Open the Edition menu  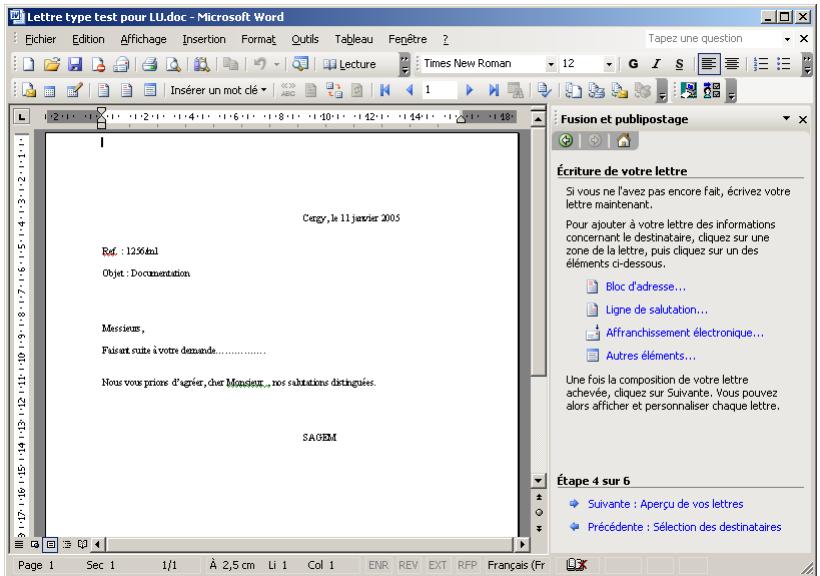88,39
